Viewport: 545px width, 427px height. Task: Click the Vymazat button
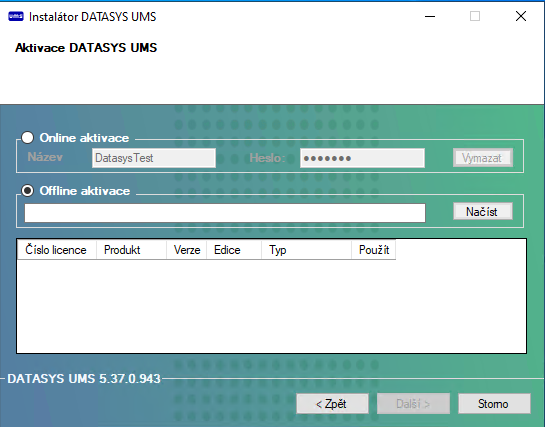pyautogui.click(x=483, y=158)
